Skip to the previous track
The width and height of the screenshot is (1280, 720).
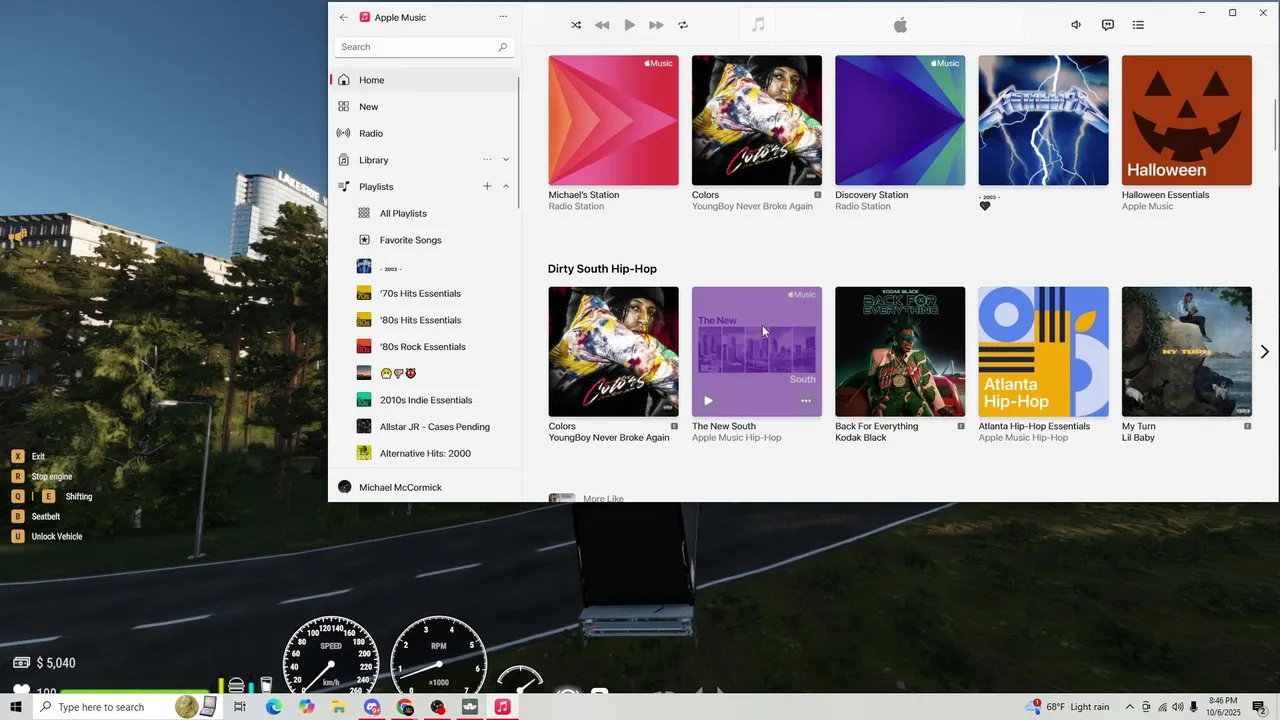point(602,25)
